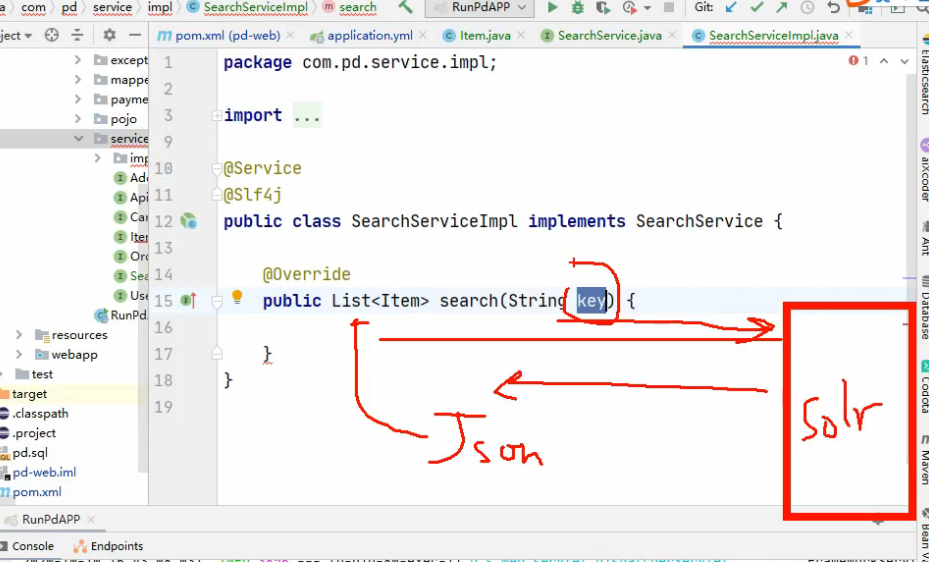Expand the webapp folder
929x562 pixels.
point(20,355)
